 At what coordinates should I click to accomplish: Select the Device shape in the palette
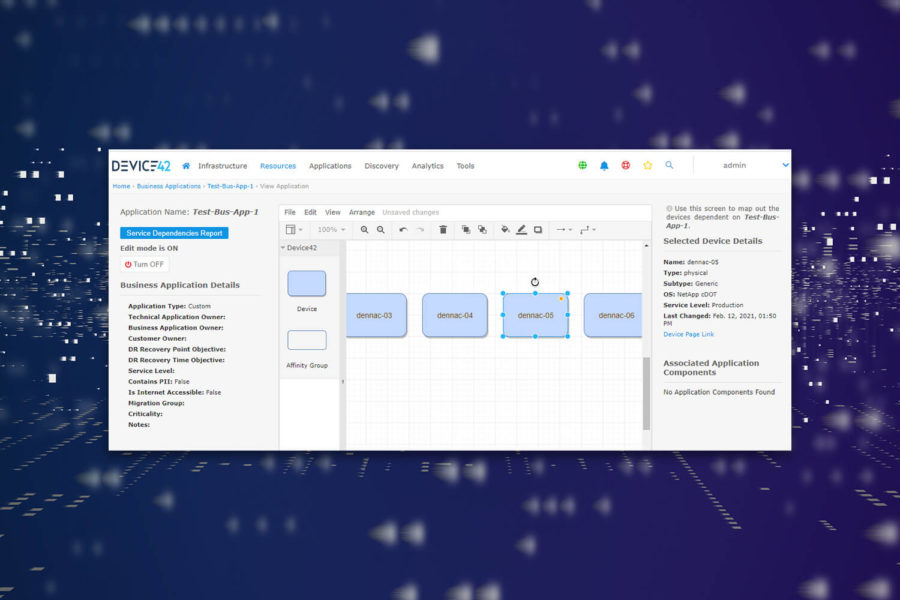(x=307, y=284)
